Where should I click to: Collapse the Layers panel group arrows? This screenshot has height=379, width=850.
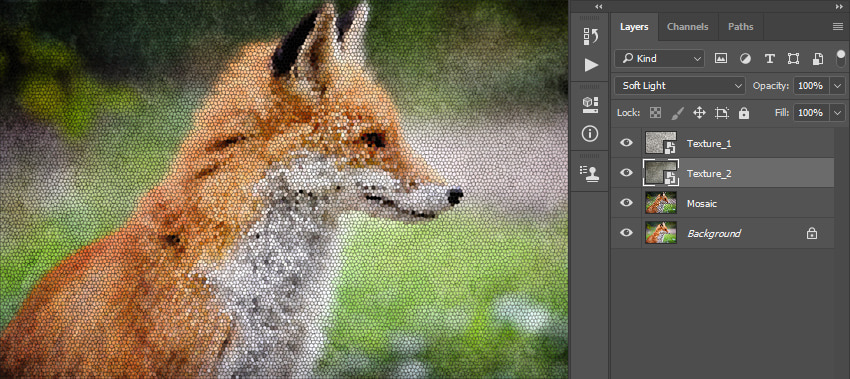point(839,7)
